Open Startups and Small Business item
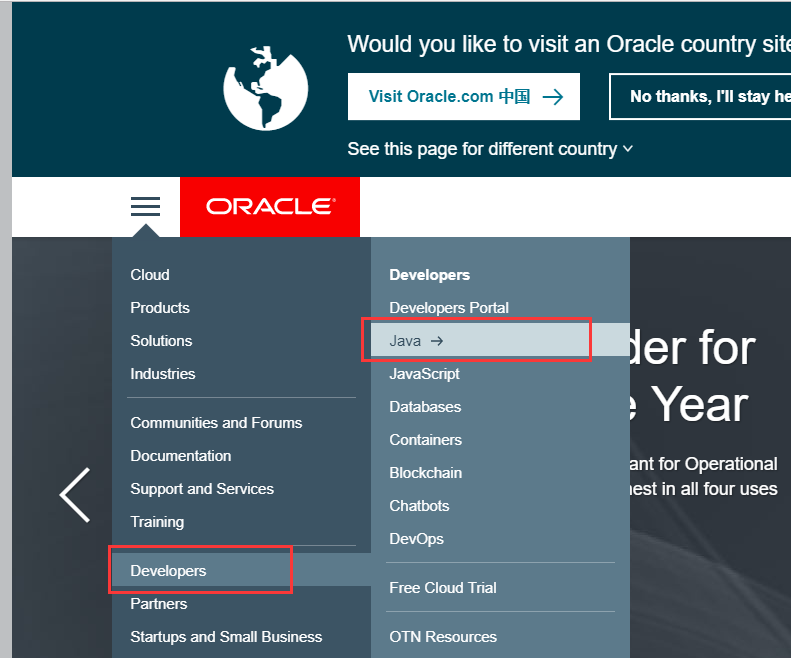The height and width of the screenshot is (658, 791). click(x=226, y=637)
